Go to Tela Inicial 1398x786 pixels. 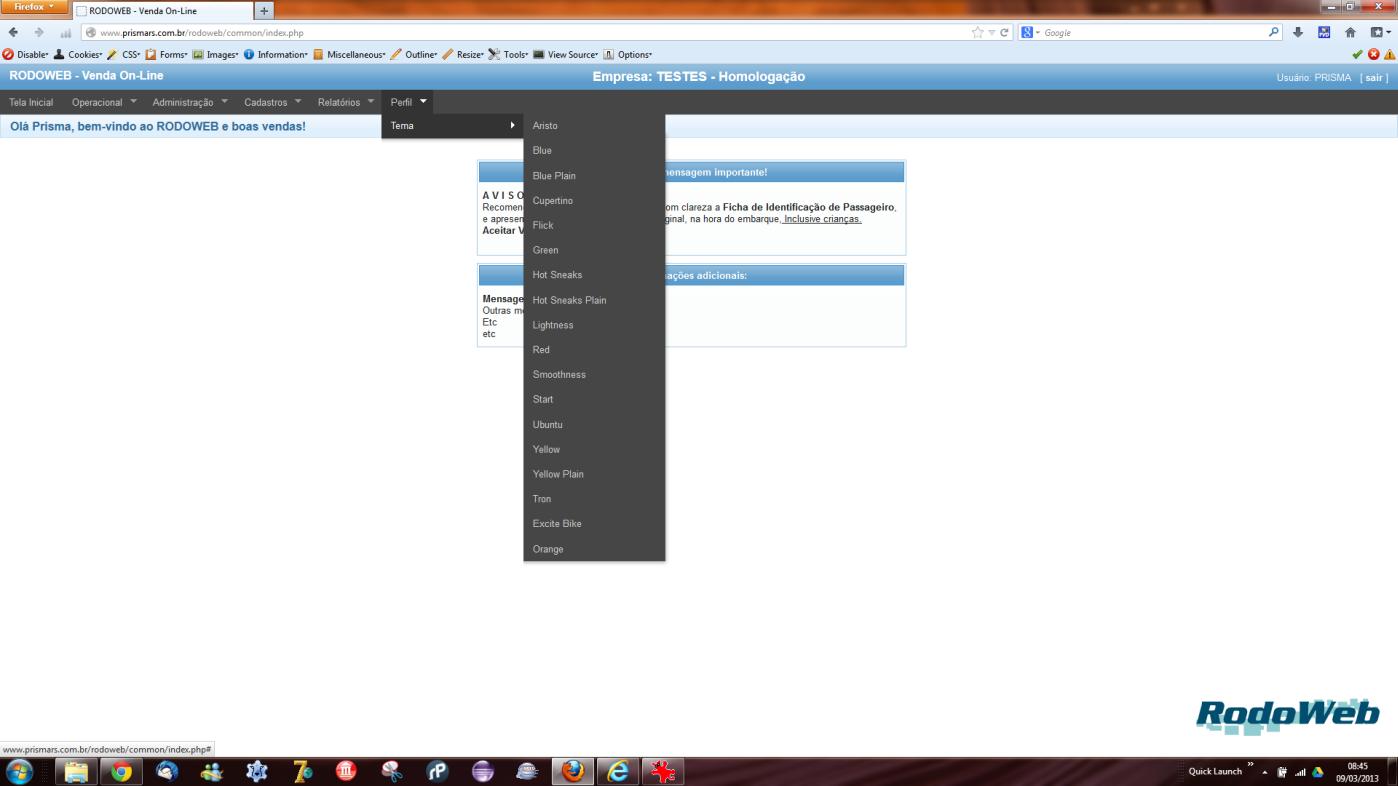point(31,102)
